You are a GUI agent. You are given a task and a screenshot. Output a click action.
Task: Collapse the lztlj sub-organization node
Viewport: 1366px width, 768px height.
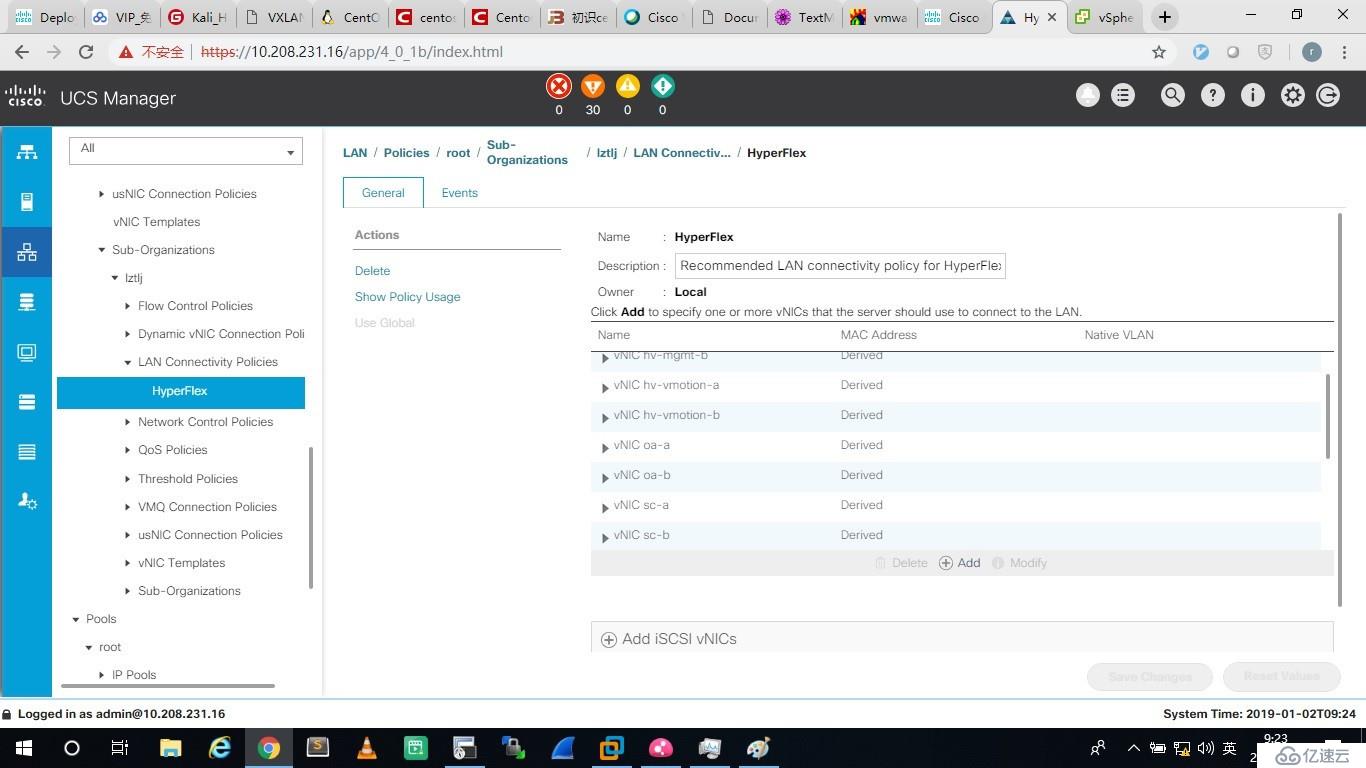pyautogui.click(x=114, y=278)
